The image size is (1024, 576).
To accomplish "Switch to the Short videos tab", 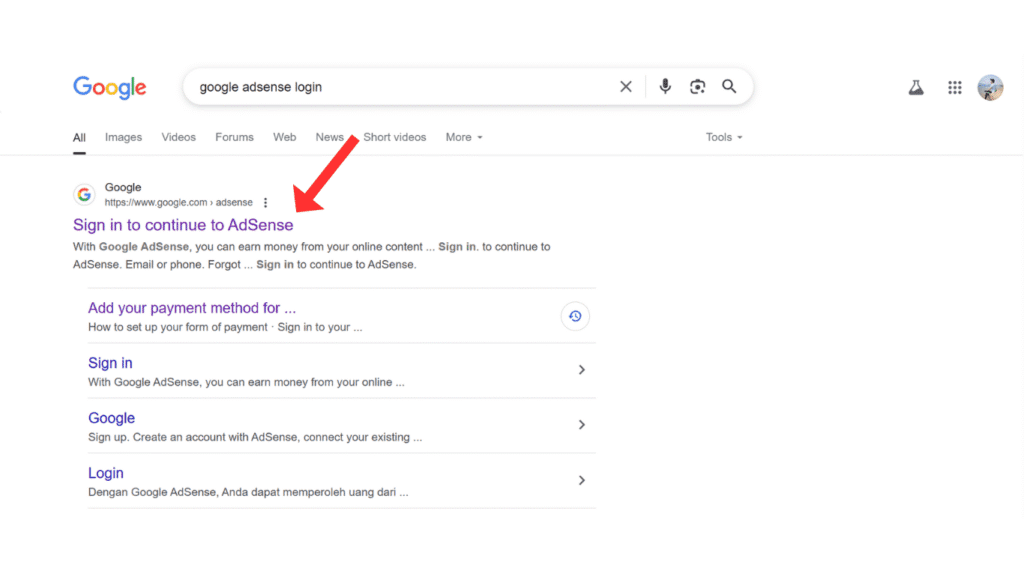I will (394, 137).
